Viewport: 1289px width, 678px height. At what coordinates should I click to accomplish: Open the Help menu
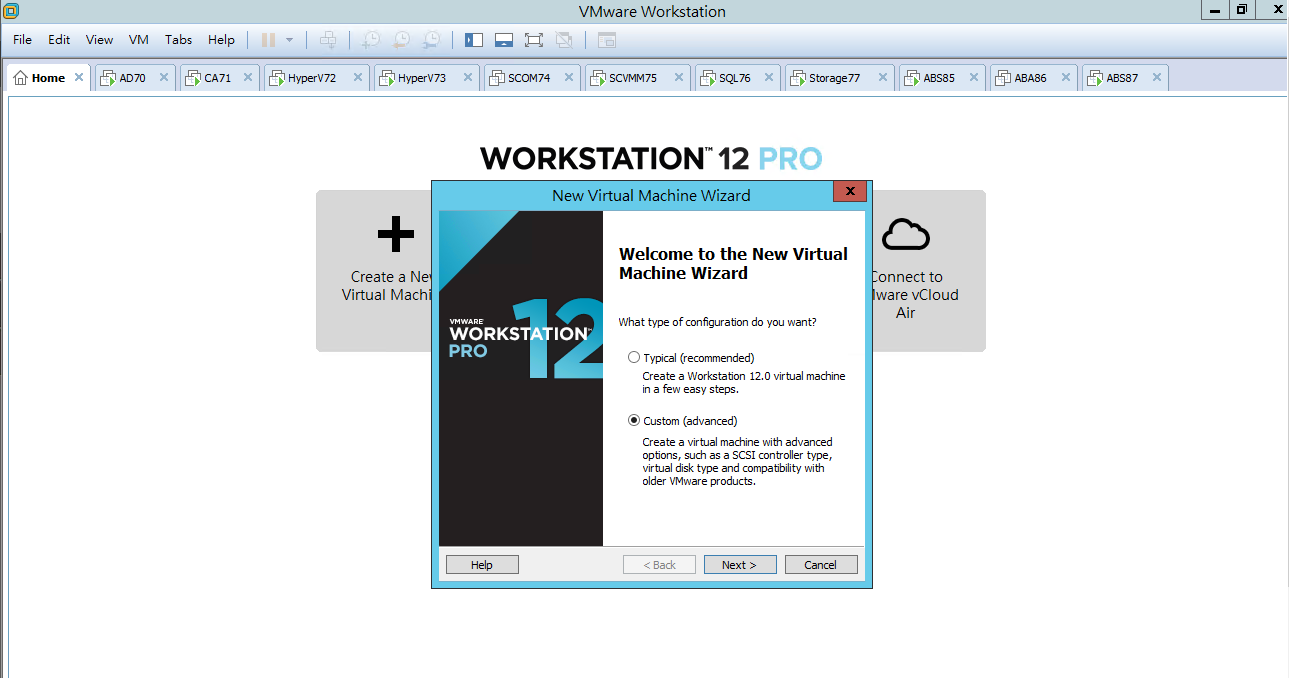click(x=221, y=40)
